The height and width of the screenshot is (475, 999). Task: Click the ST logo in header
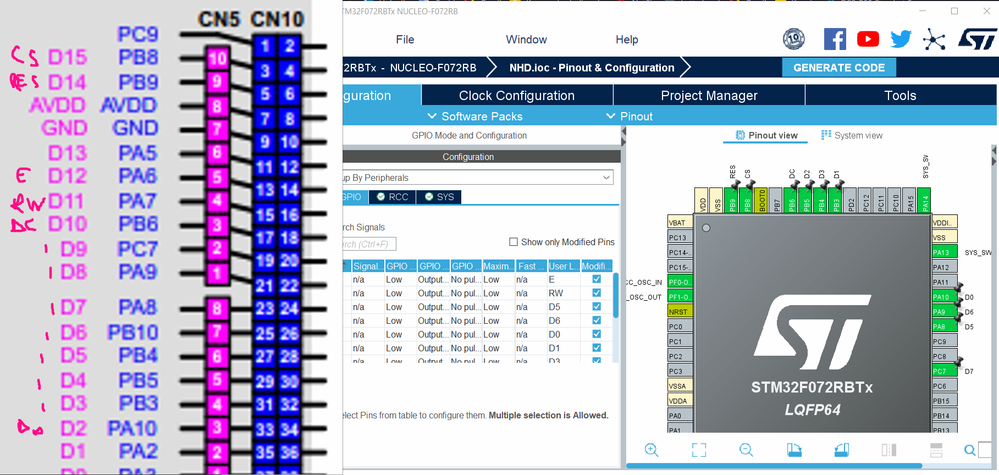976,39
